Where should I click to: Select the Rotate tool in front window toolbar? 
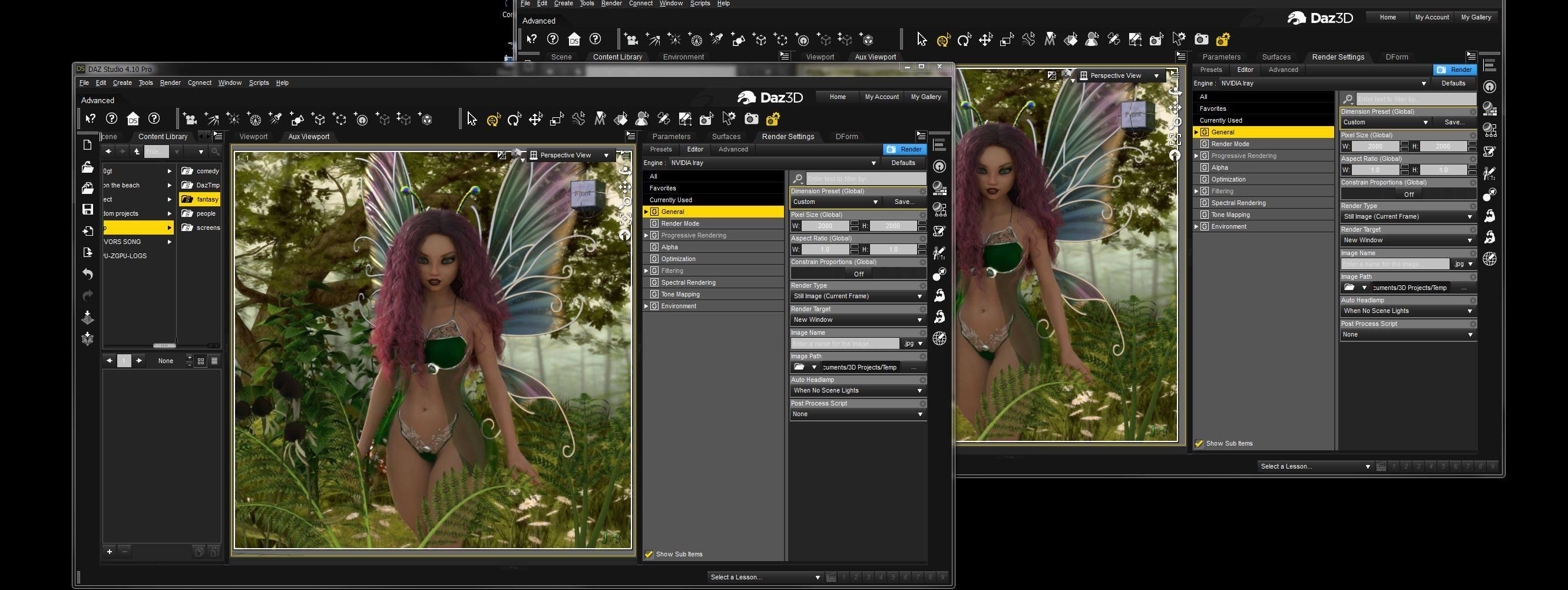click(x=514, y=119)
